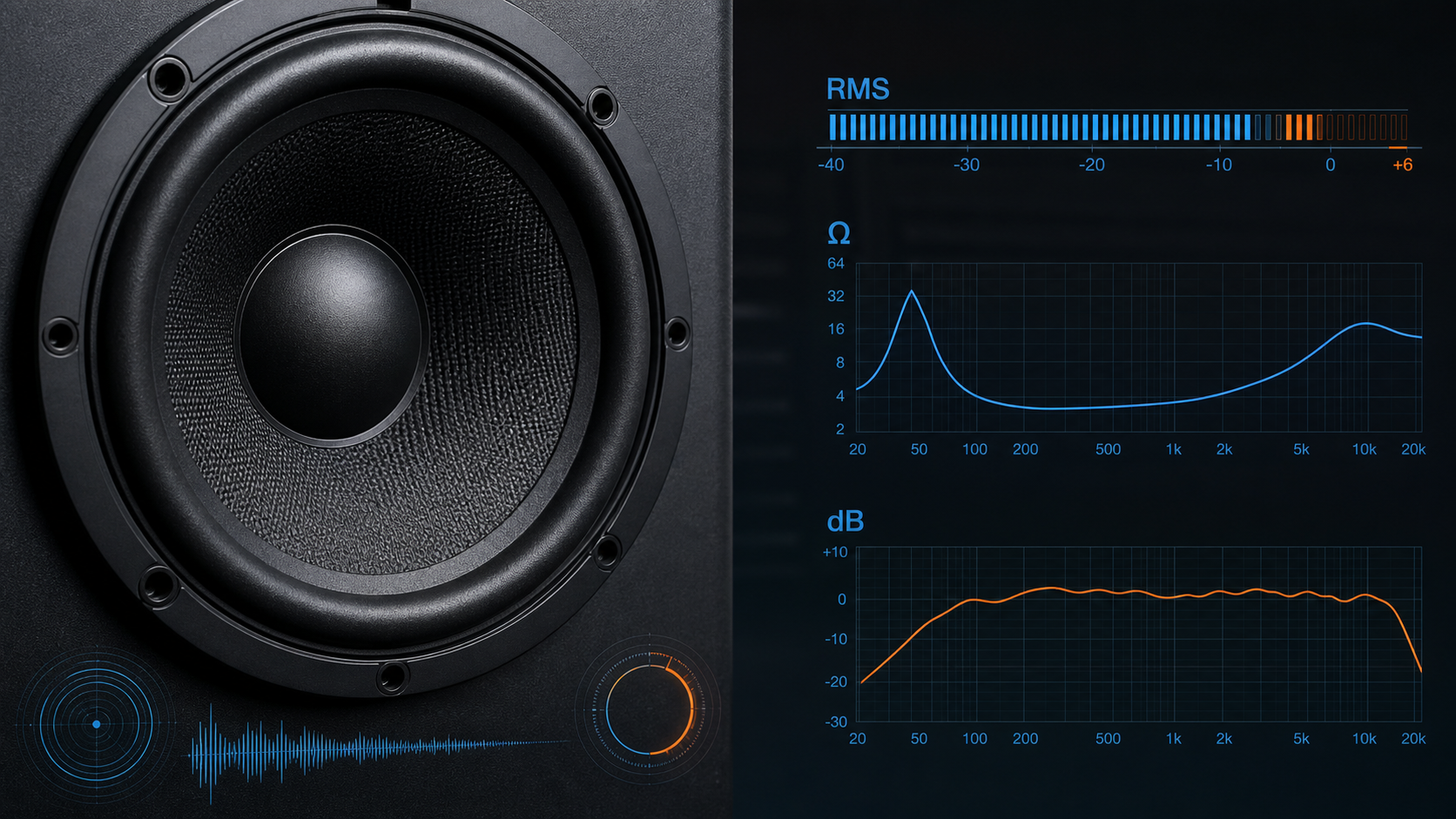1456x819 pixels.
Task: Select the RMS meter heading
Action: click(x=858, y=89)
